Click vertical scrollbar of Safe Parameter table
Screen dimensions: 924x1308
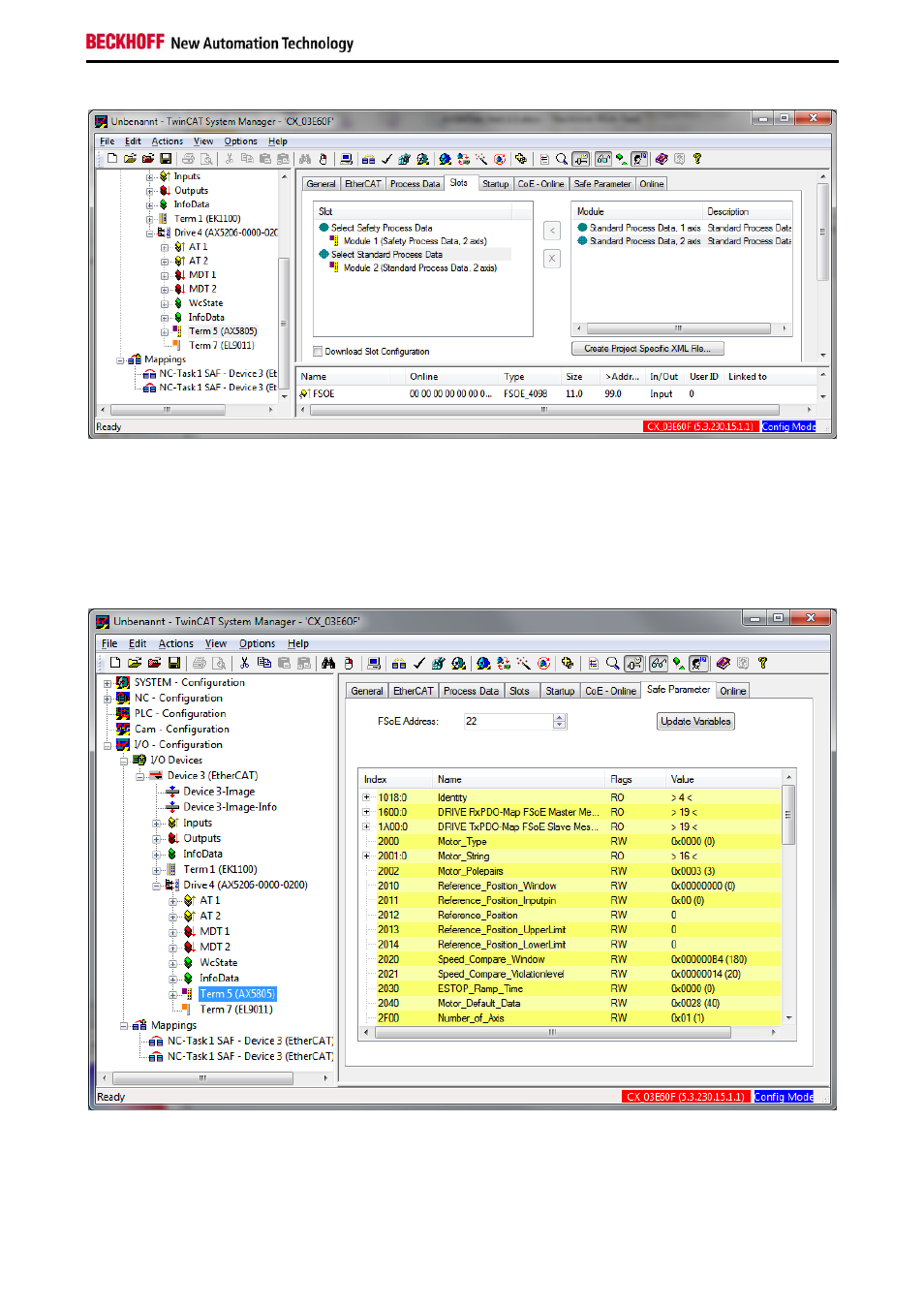click(x=788, y=898)
